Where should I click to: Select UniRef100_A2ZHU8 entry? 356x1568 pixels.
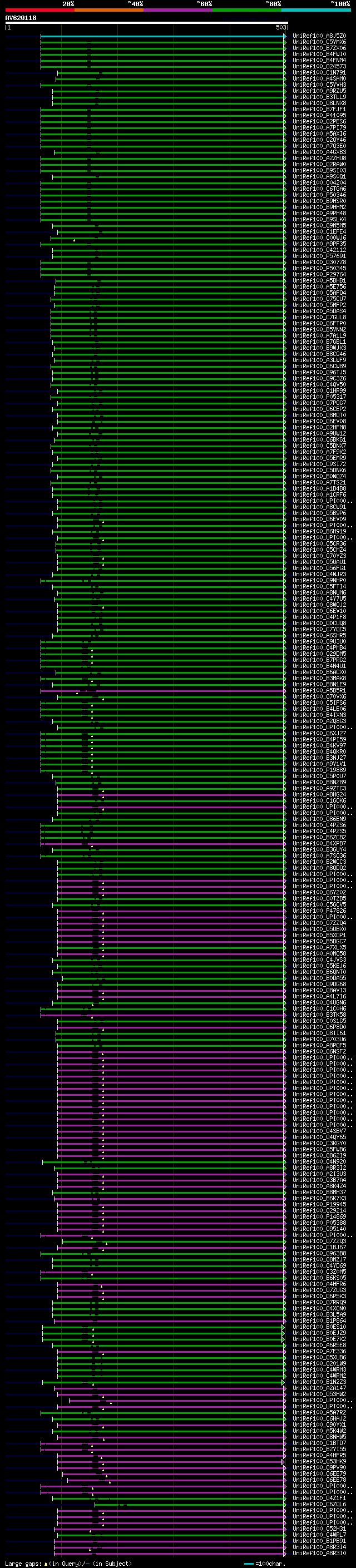tap(319, 159)
